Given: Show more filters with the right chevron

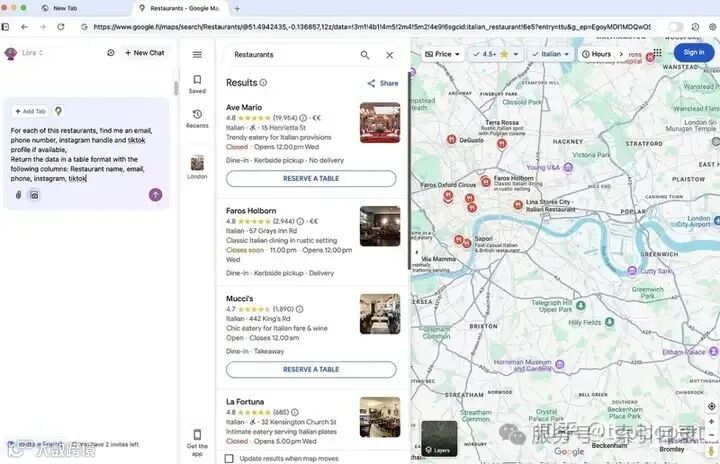Looking at the screenshot, I should pyautogui.click(x=621, y=54).
